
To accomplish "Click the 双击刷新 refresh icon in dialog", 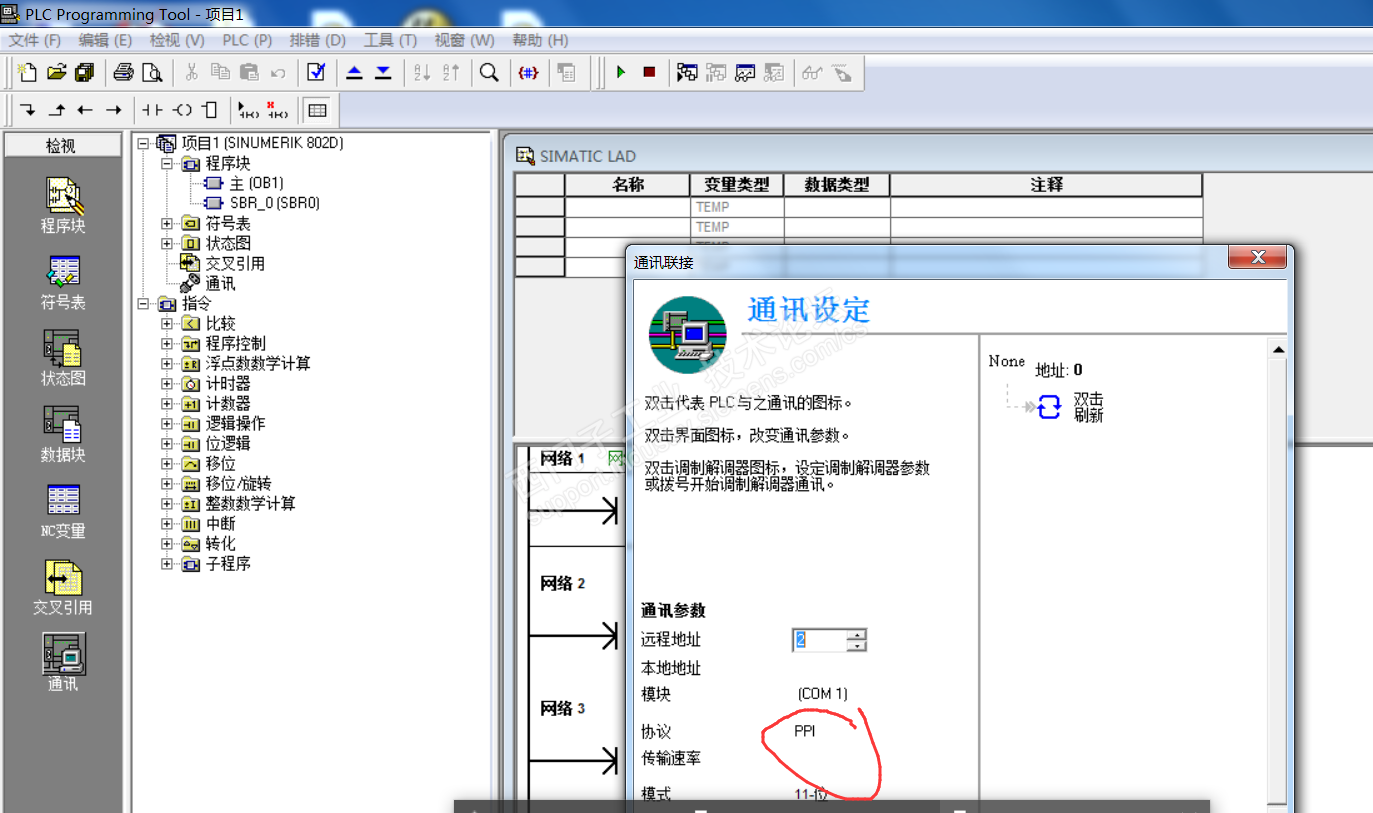I will pos(1049,407).
